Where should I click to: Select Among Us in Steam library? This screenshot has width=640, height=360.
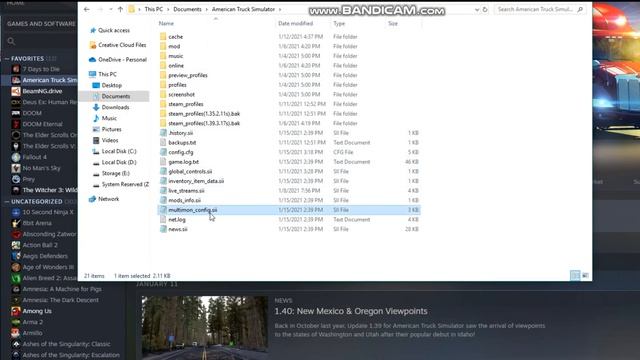(37, 311)
